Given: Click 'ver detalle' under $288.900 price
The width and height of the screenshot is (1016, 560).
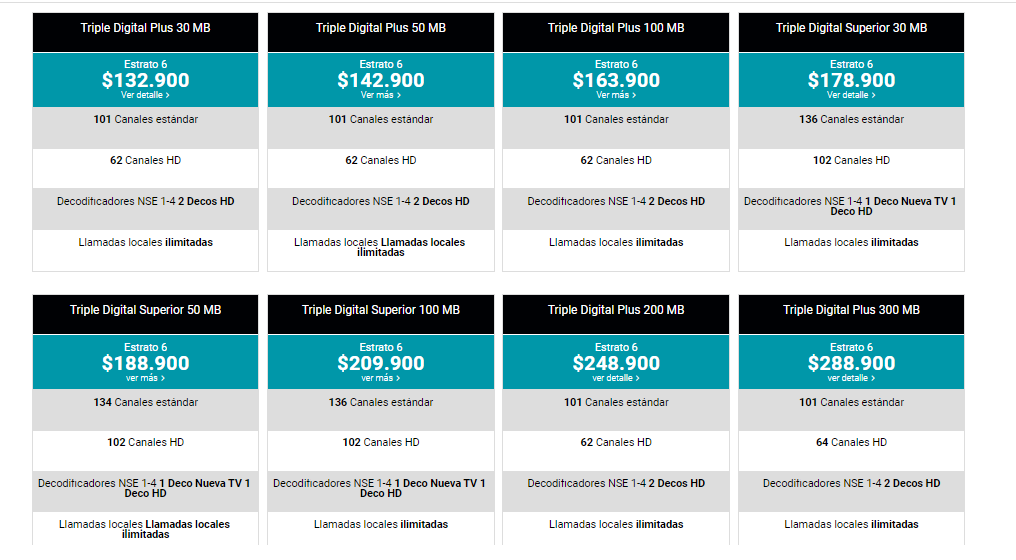Looking at the screenshot, I should [x=851, y=378].
